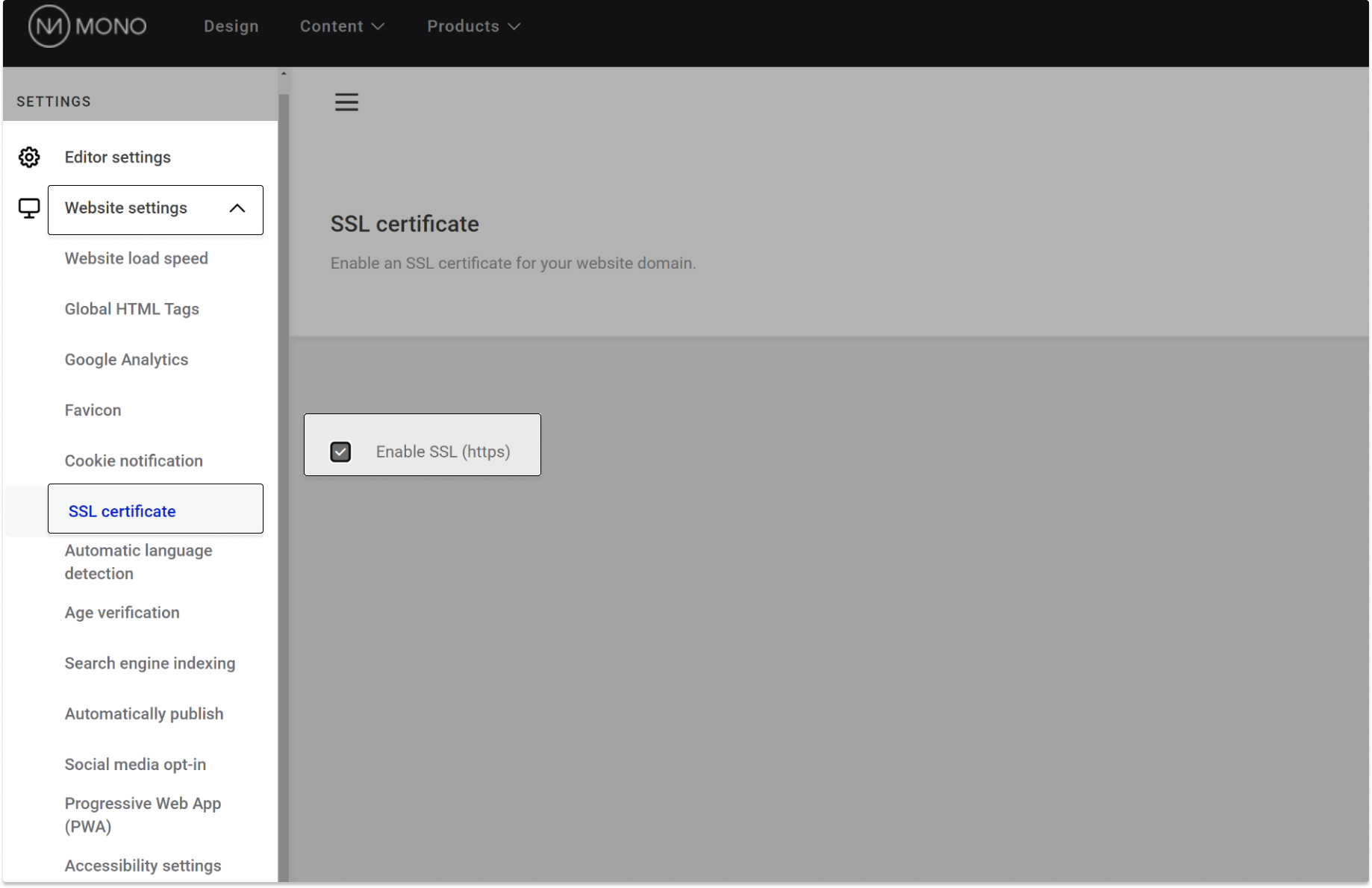Open Global HTML Tags settings
This screenshot has height=888, width=1372.
pos(132,309)
